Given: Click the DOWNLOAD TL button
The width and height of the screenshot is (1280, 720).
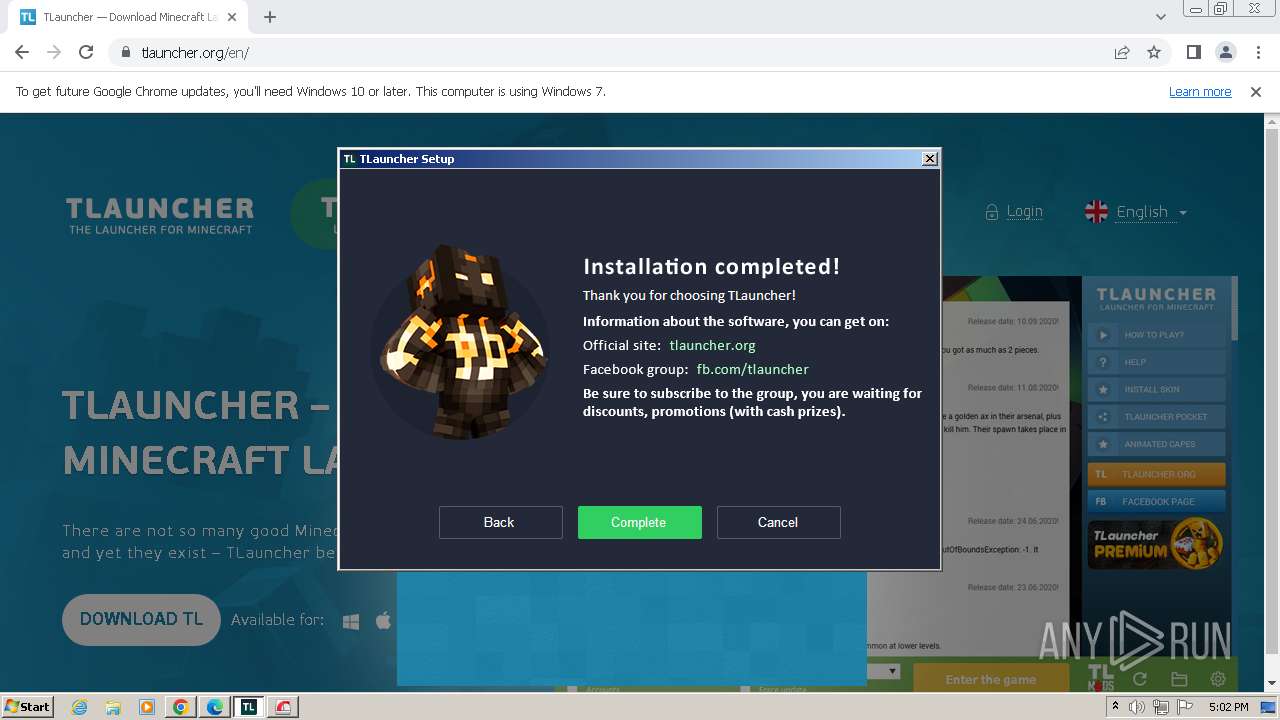Looking at the screenshot, I should click(x=141, y=619).
